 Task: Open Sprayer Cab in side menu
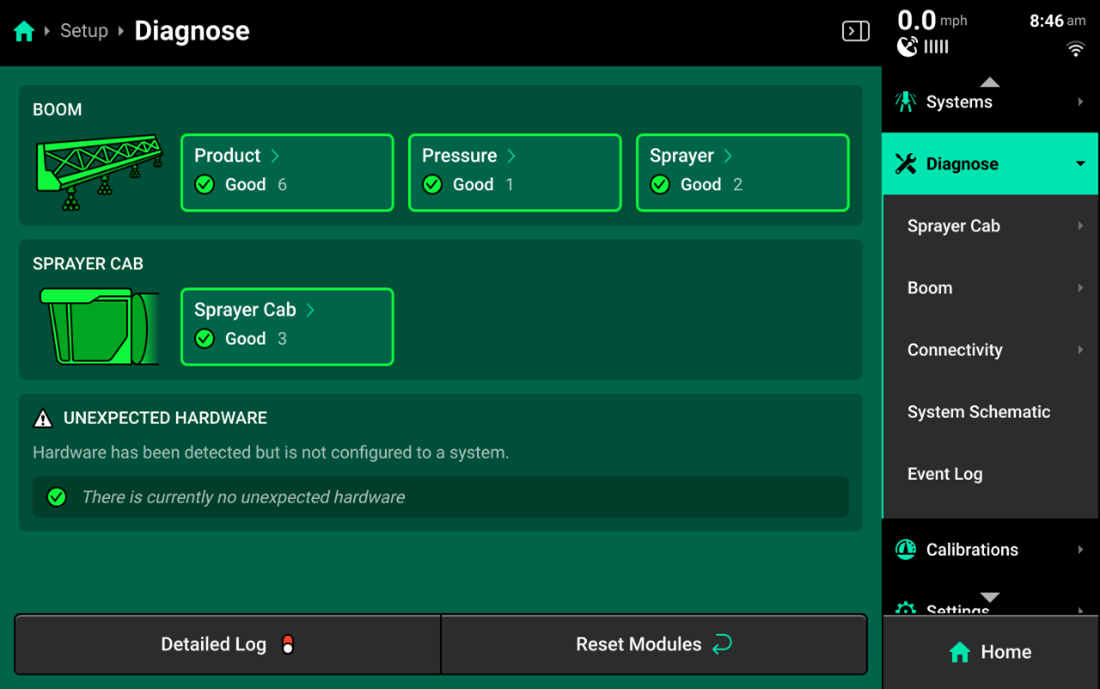coord(990,226)
